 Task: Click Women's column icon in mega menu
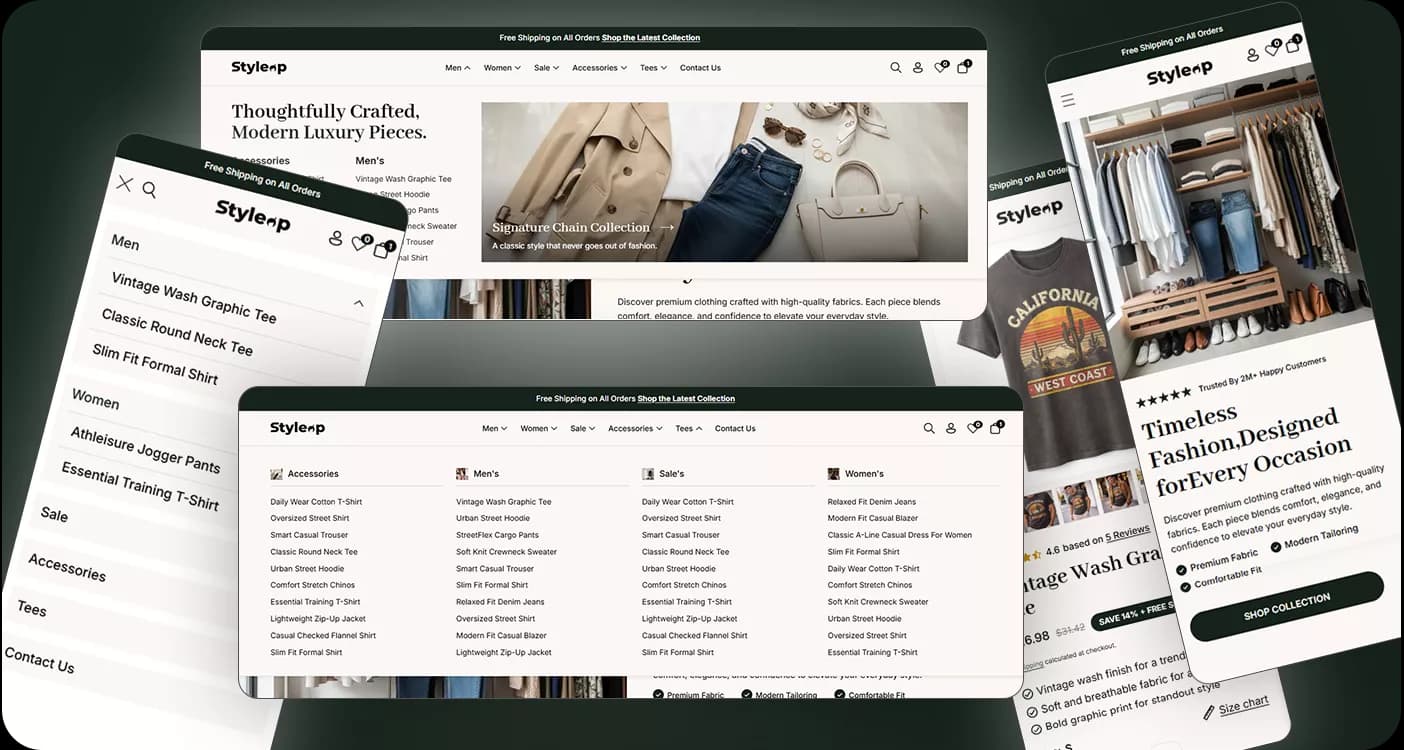(834, 474)
